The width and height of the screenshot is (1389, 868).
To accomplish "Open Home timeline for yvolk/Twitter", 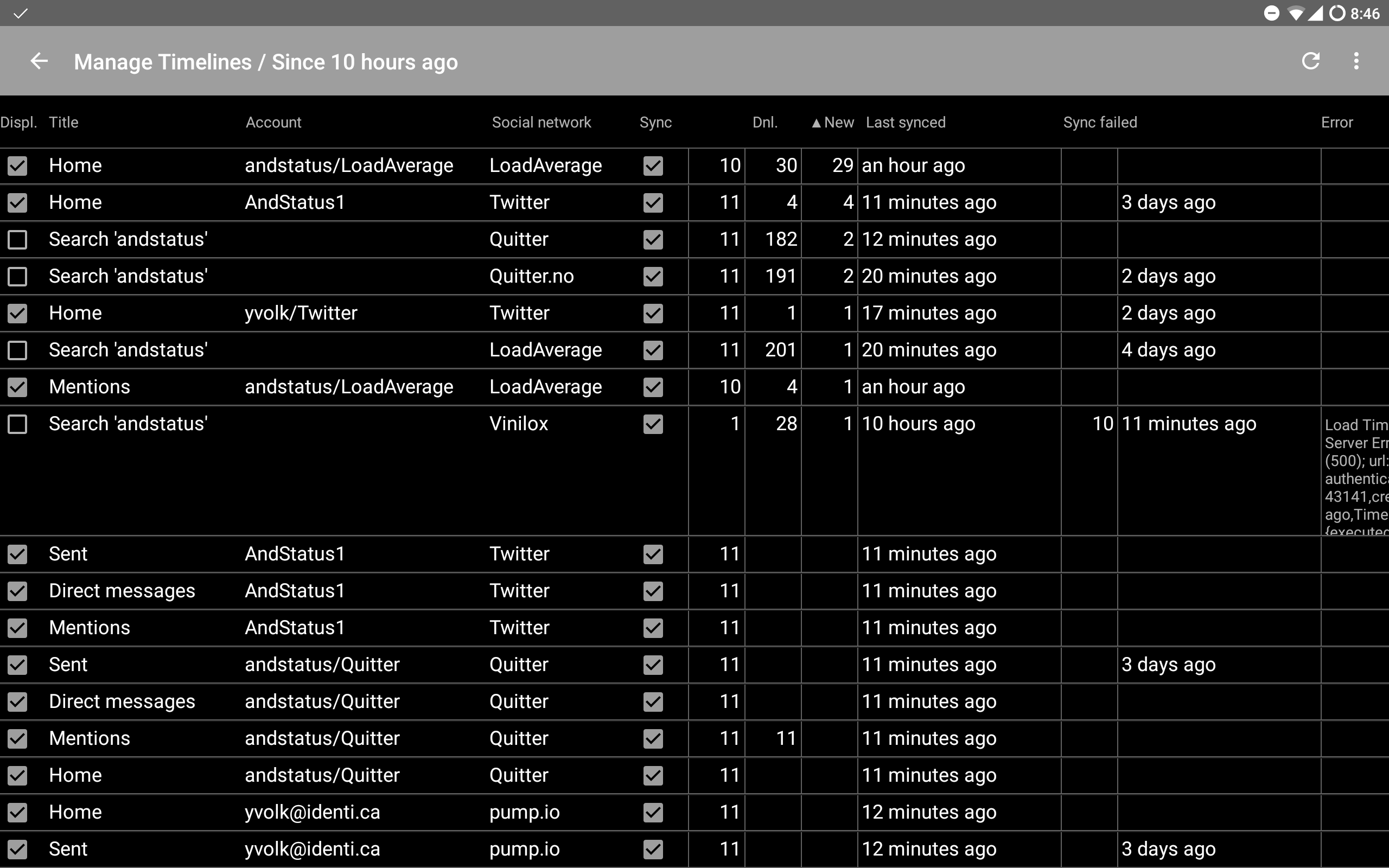I will (75, 314).
